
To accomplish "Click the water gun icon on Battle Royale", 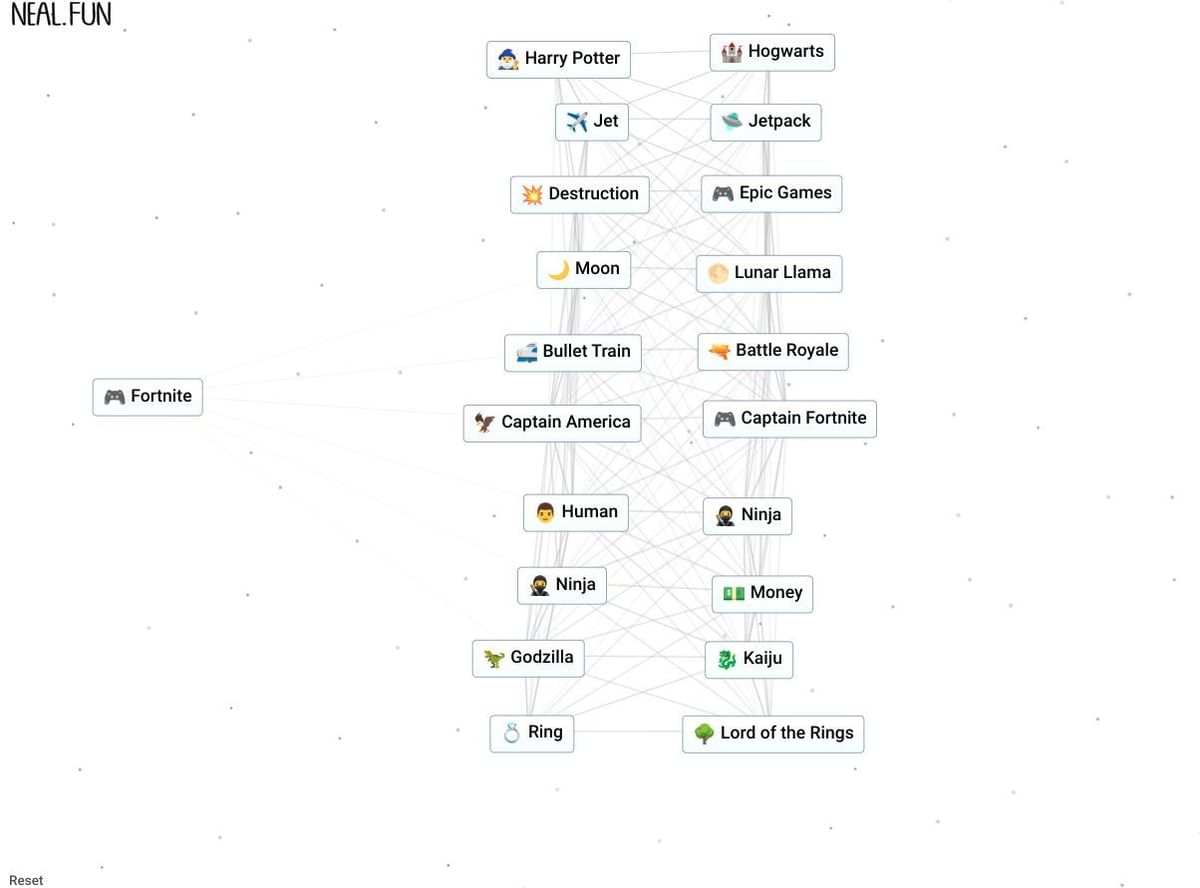I will (x=719, y=351).
